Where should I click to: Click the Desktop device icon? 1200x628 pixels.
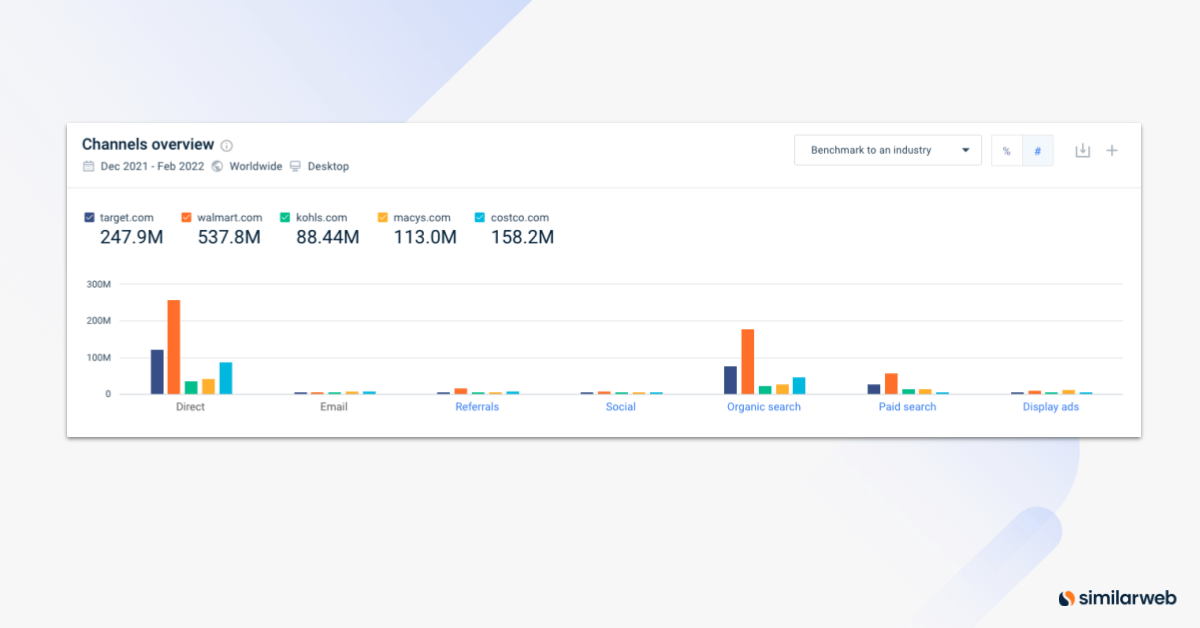(295, 166)
